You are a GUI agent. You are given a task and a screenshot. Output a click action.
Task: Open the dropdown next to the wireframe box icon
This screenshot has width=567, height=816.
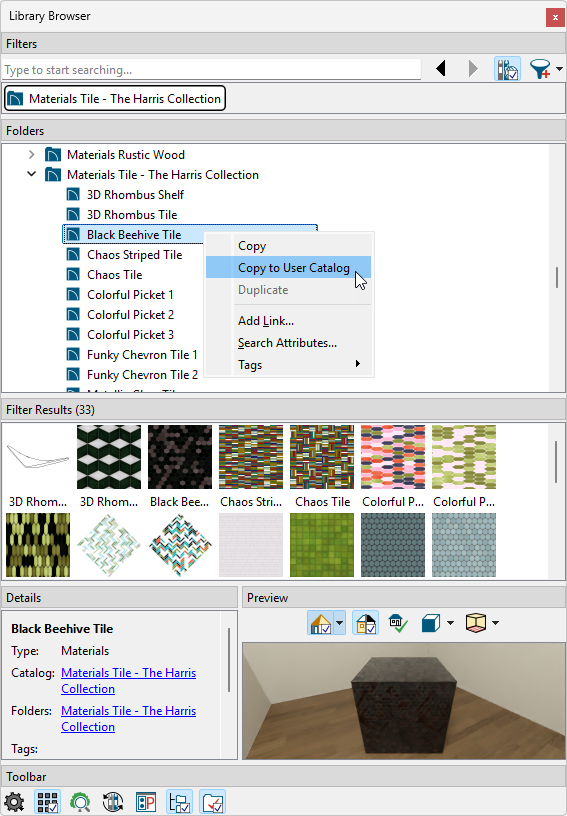tap(495, 622)
